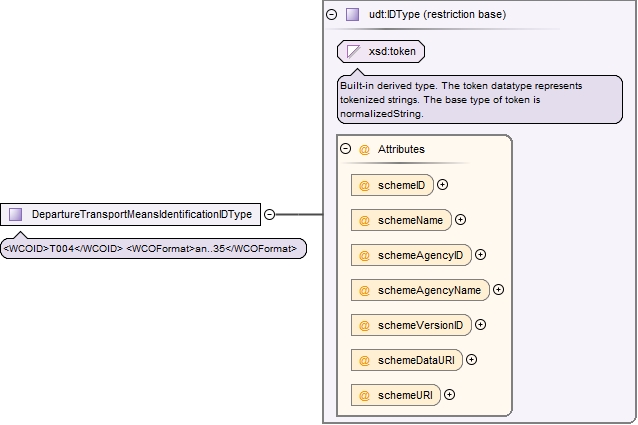Expand the schemeAgencyName attribute
The image size is (638, 425).
[498, 290]
